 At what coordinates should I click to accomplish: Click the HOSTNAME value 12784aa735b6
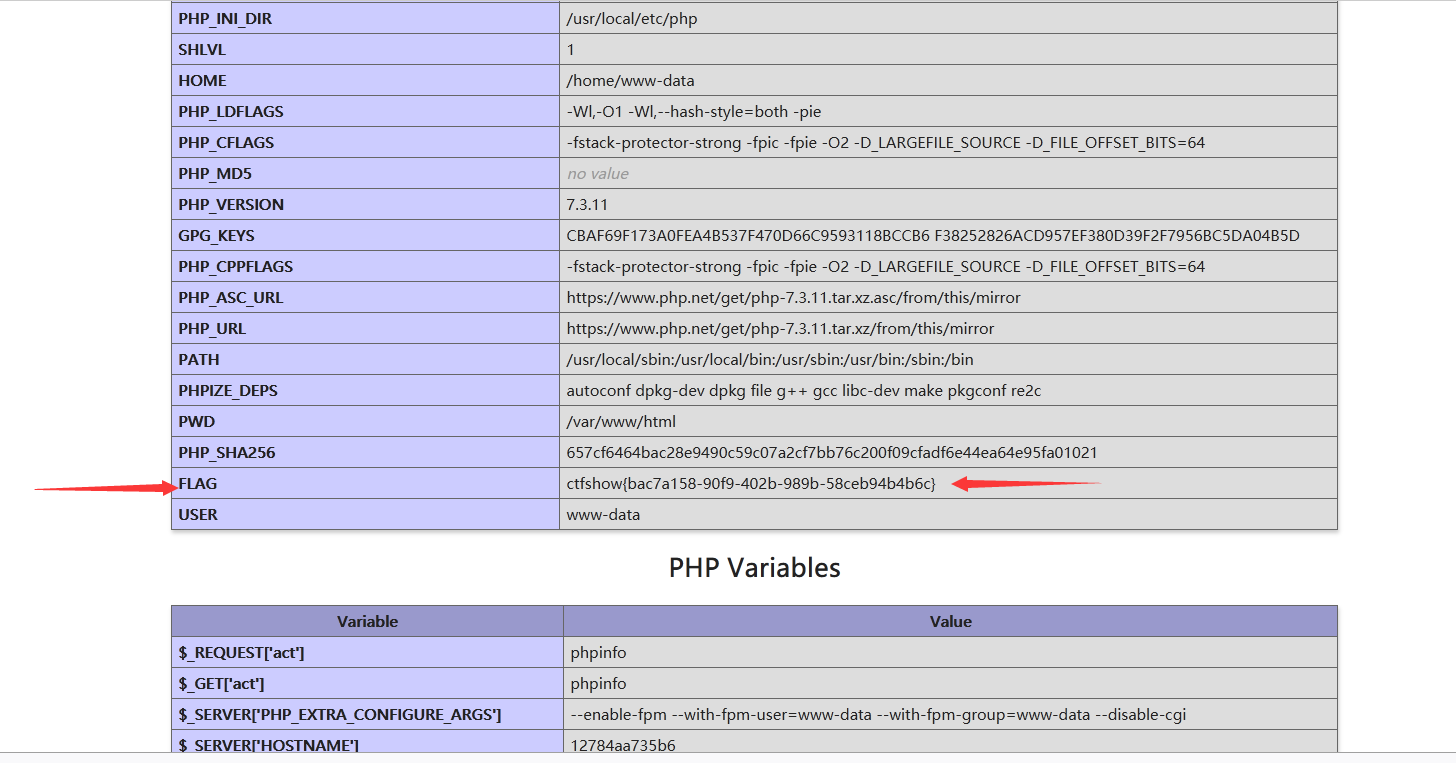(622, 745)
